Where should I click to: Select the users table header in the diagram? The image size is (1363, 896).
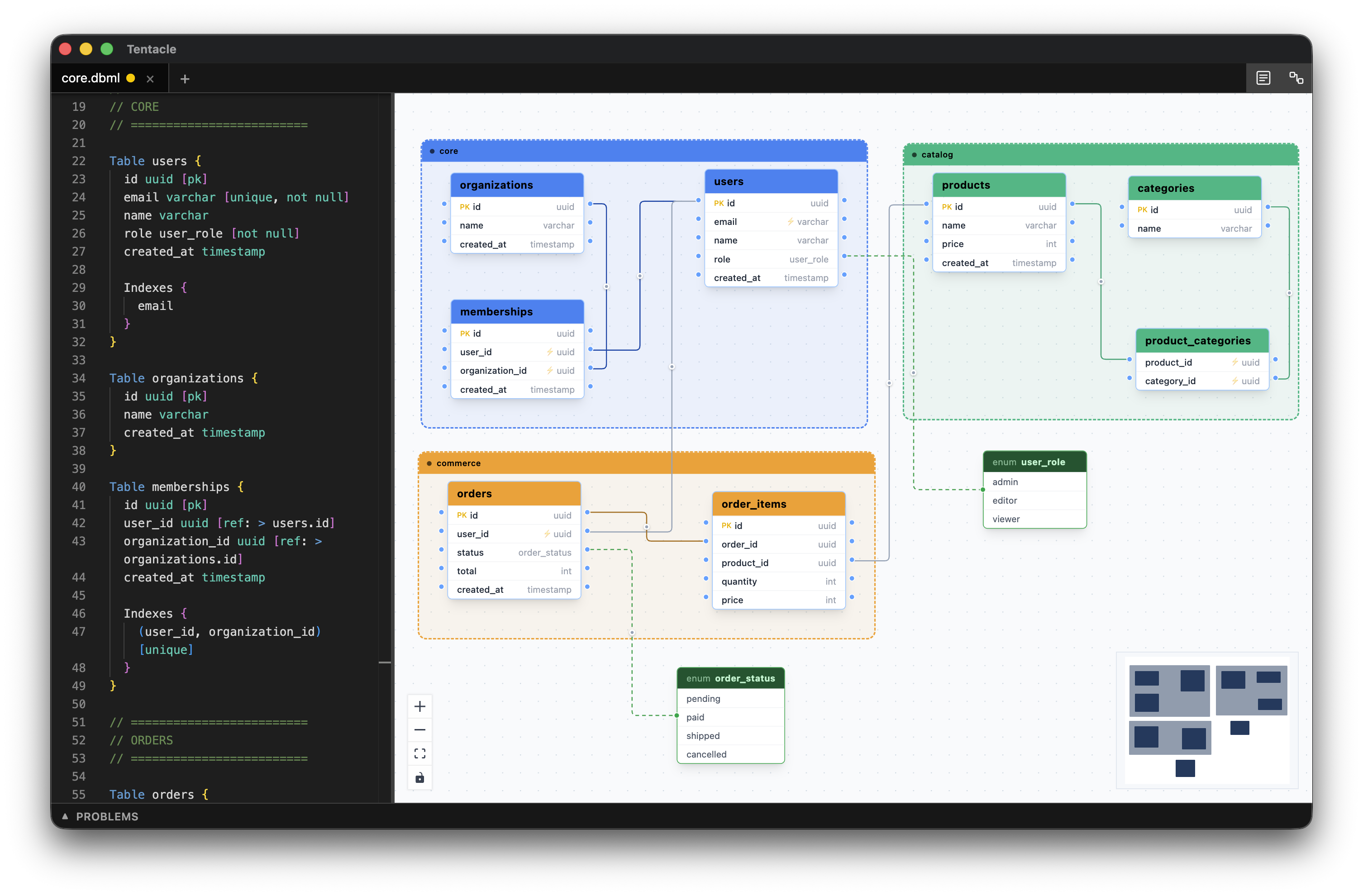click(771, 181)
